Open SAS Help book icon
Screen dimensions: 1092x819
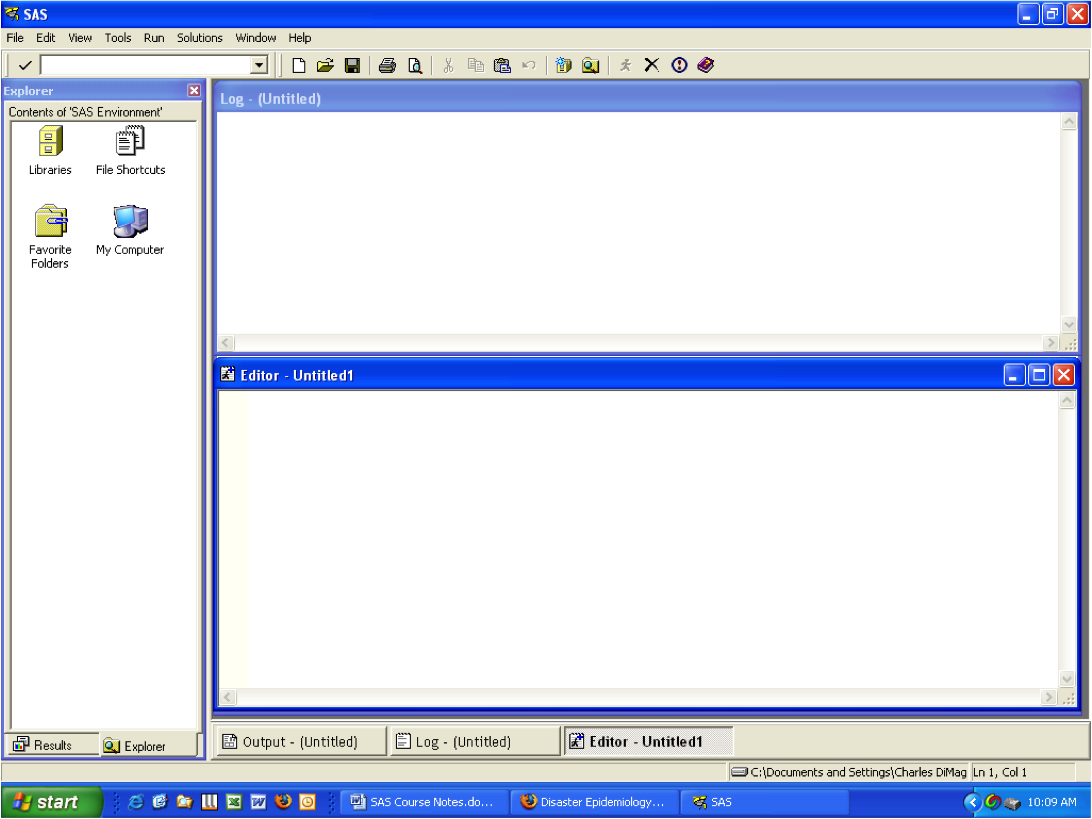pyautogui.click(x=705, y=65)
